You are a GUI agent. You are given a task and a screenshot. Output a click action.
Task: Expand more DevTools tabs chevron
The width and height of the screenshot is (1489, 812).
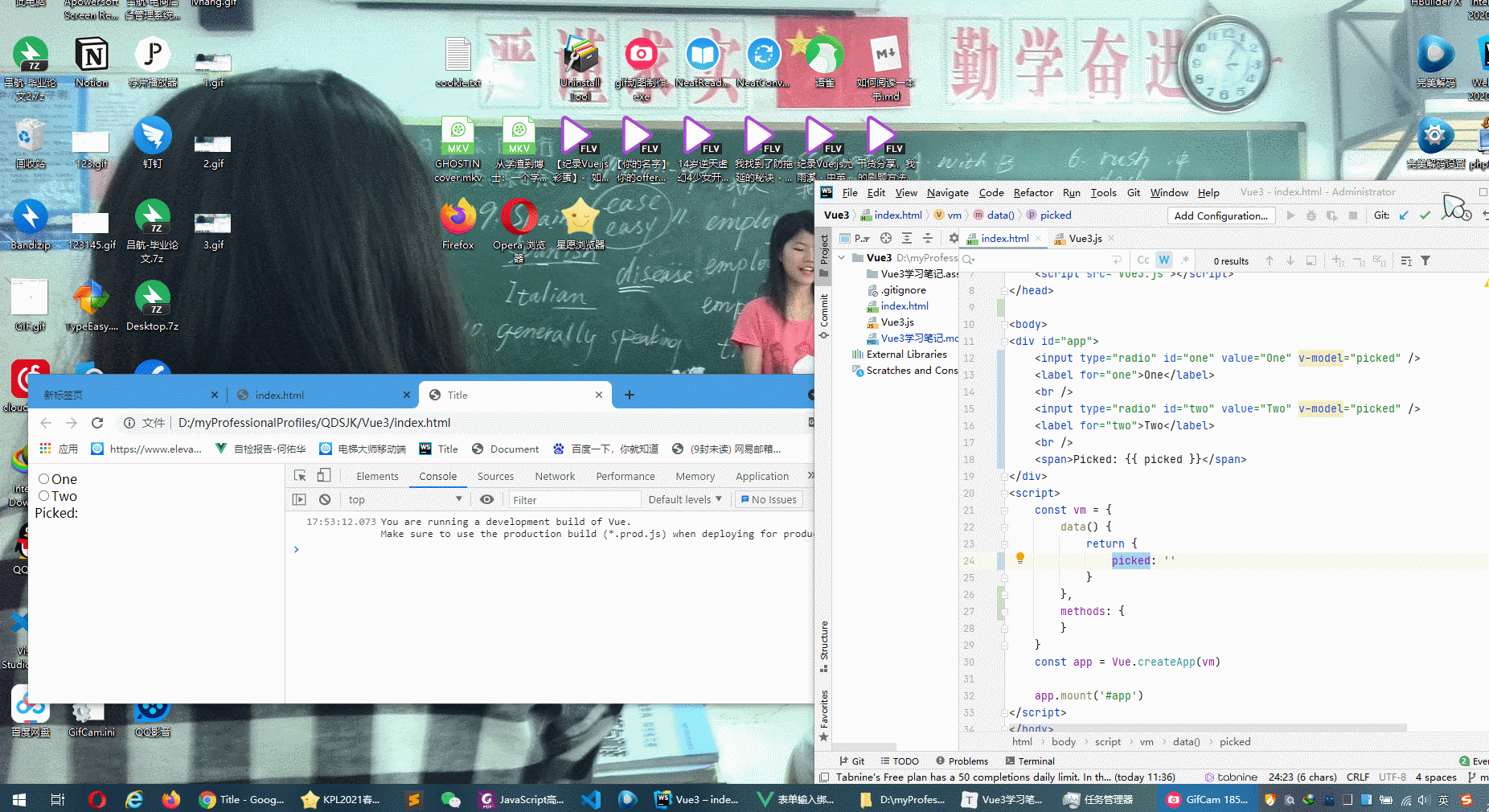(x=810, y=476)
